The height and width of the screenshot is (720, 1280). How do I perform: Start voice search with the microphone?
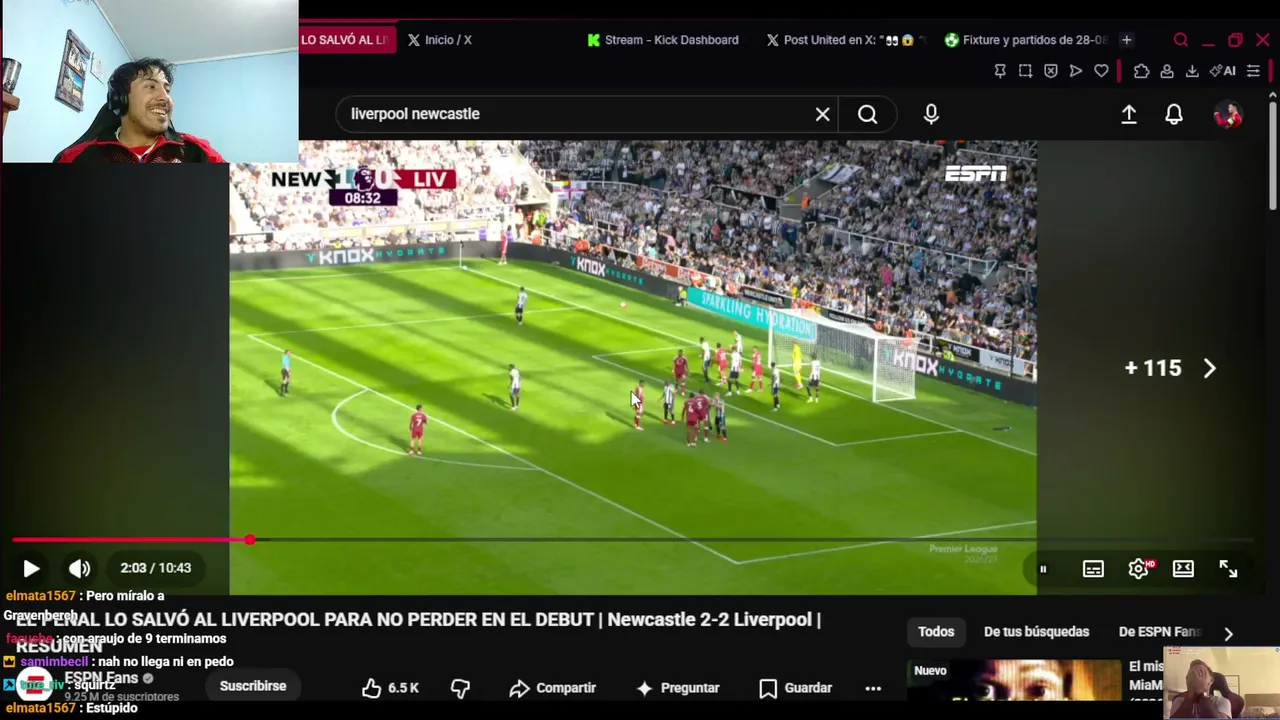coord(931,114)
